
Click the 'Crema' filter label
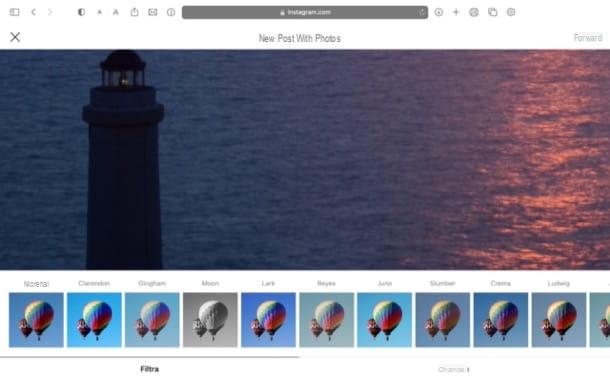click(x=501, y=283)
